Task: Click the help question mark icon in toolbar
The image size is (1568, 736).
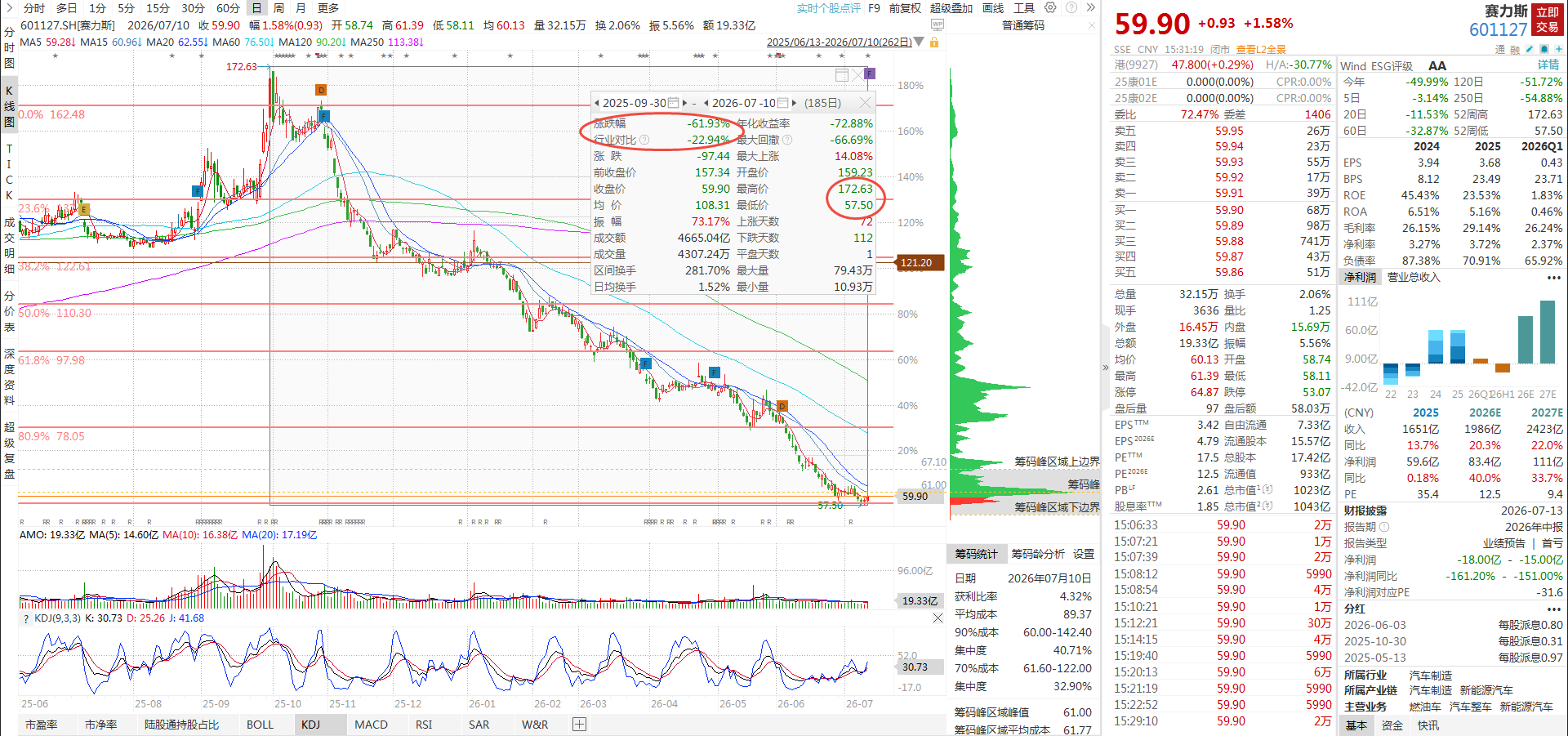Action: point(1071,7)
